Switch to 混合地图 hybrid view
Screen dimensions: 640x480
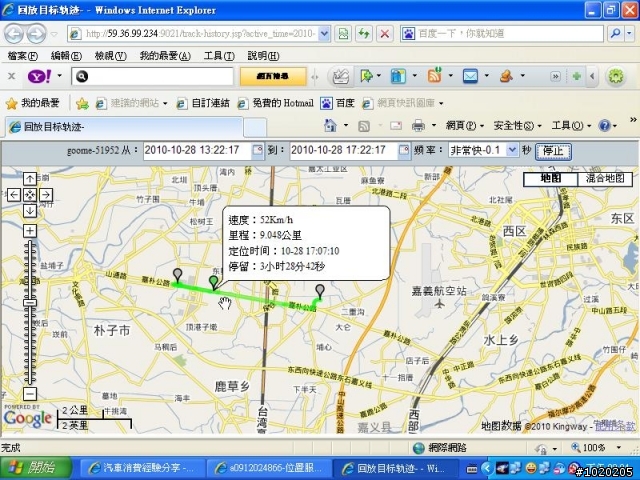[x=605, y=179]
